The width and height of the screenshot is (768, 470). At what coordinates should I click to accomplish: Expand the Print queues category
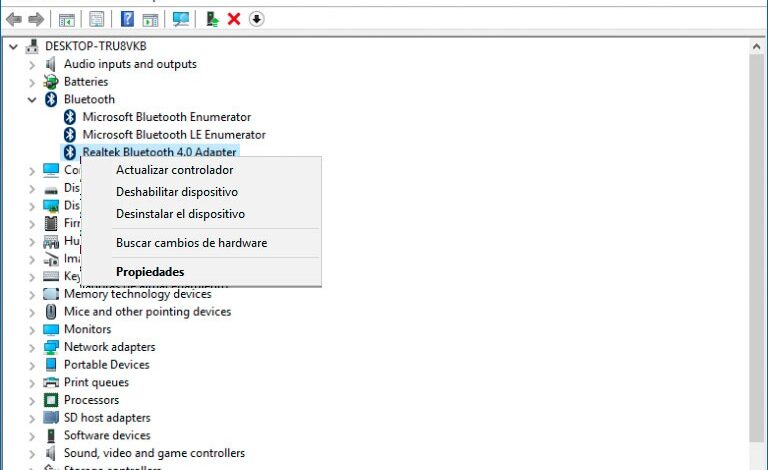[32, 383]
